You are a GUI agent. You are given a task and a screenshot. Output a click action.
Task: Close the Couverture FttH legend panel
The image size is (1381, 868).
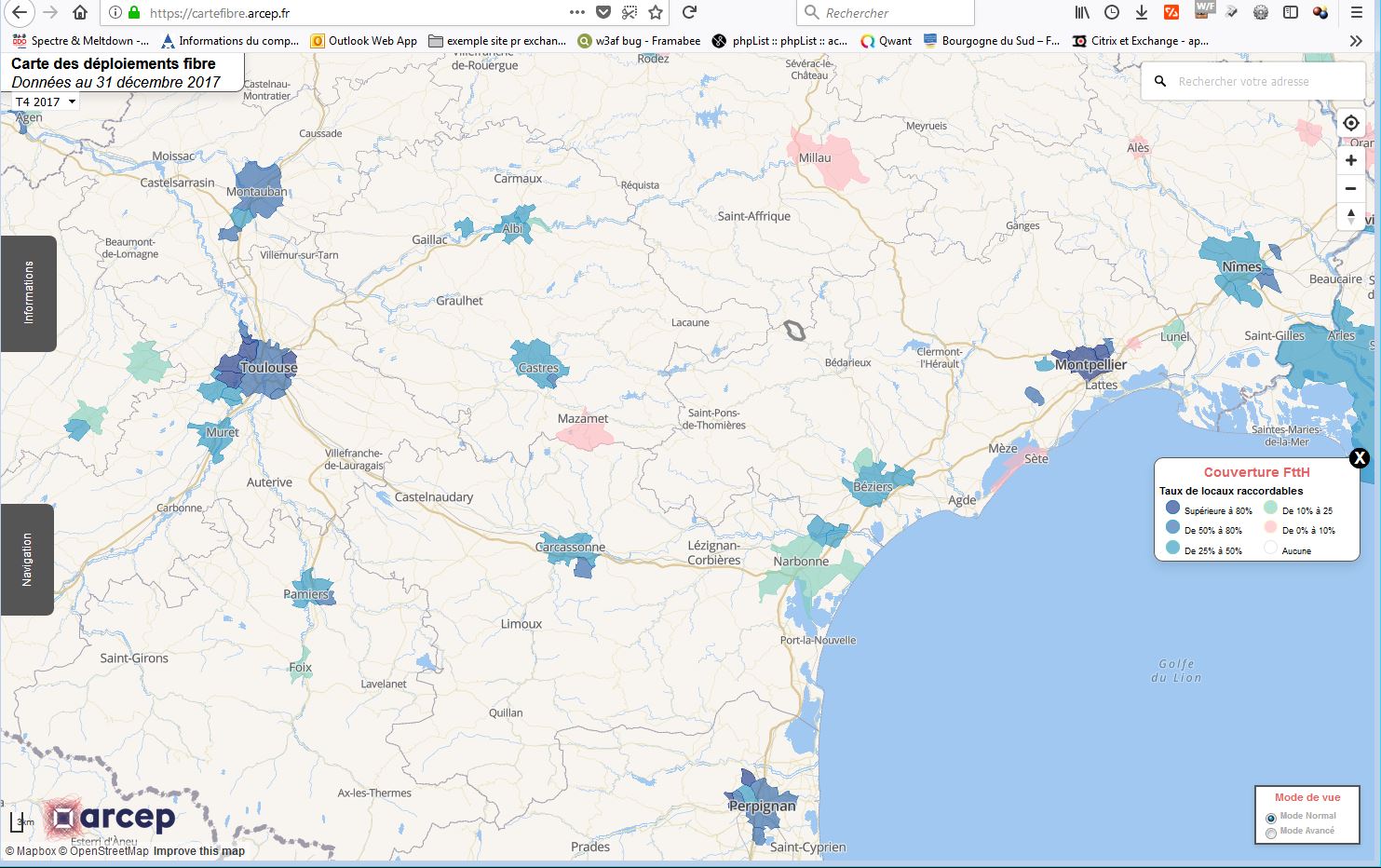pos(1360,457)
